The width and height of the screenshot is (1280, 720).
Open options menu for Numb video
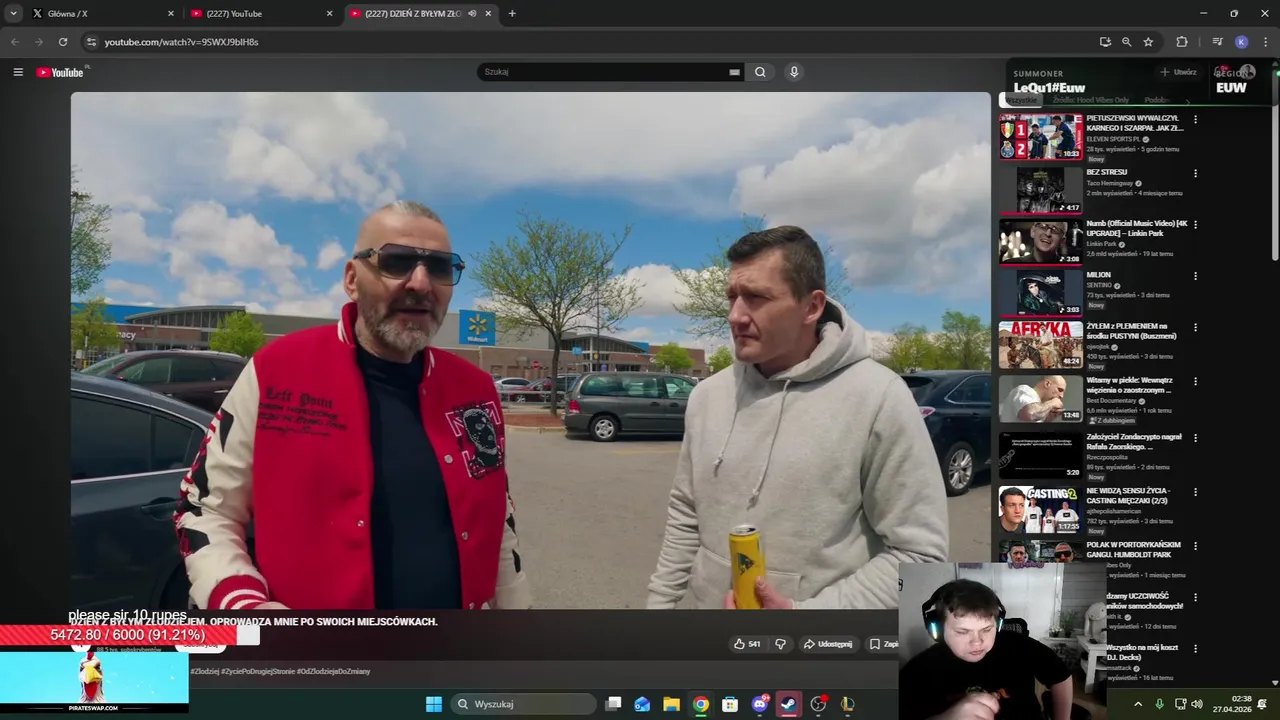(x=1195, y=225)
